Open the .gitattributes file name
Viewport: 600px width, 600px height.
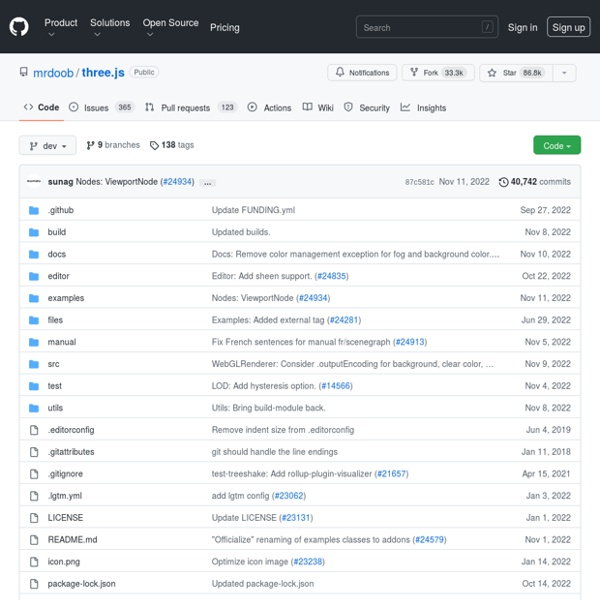(x=71, y=452)
